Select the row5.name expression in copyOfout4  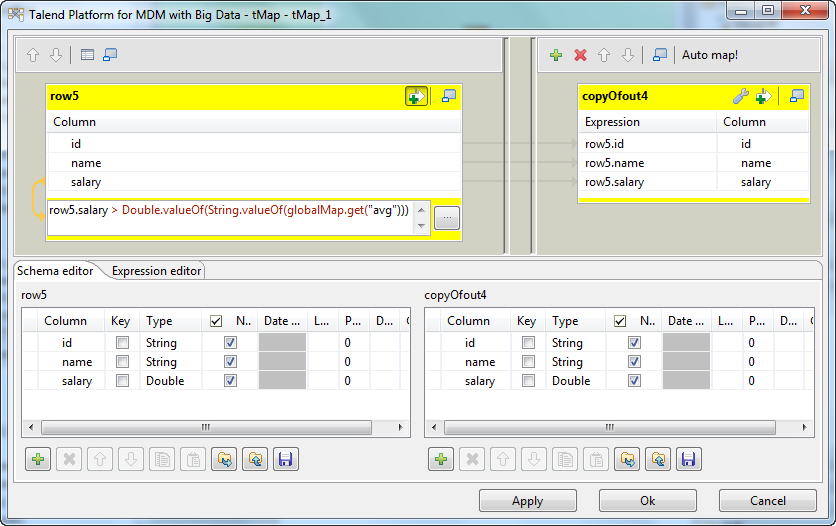(x=647, y=163)
